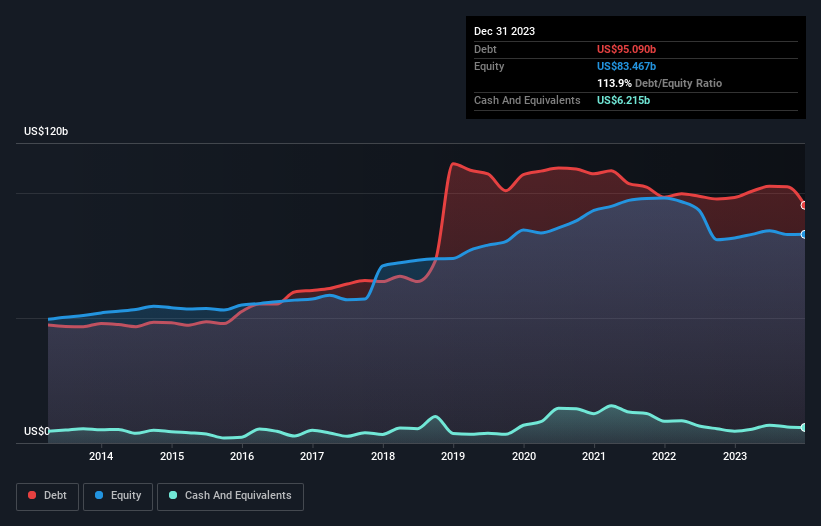This screenshot has height=526, width=821.
Task: Click the red Debt endpoint marker
Action: pyautogui.click(x=804, y=205)
